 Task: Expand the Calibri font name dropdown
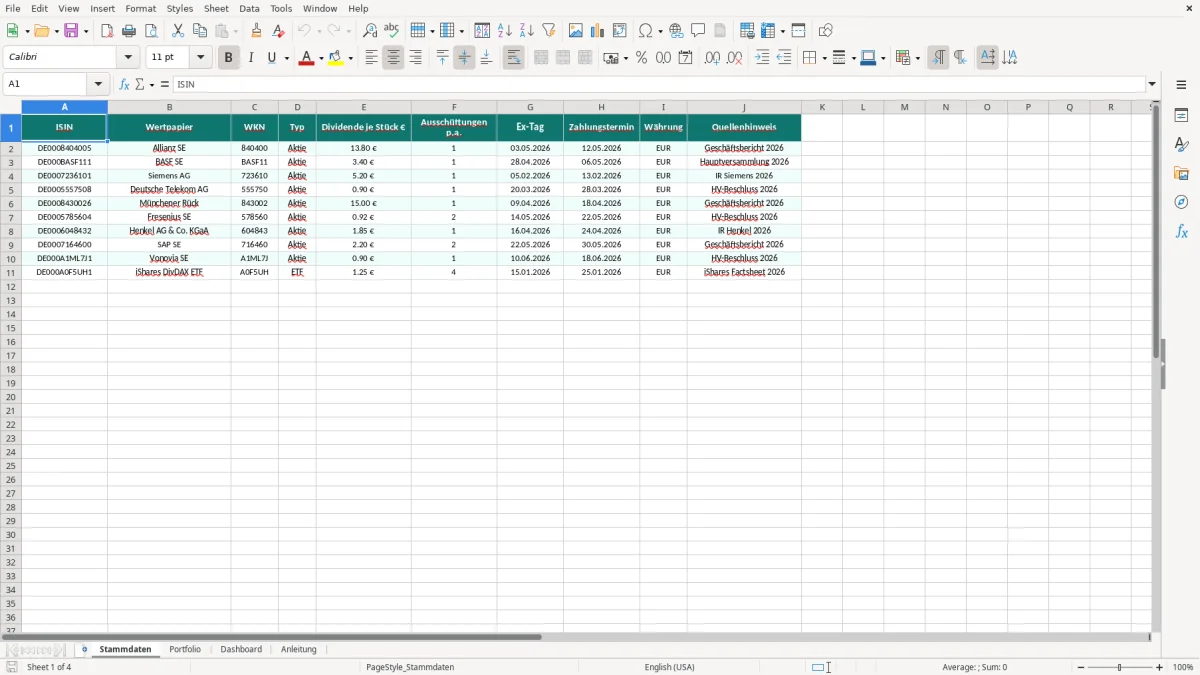click(x=129, y=58)
